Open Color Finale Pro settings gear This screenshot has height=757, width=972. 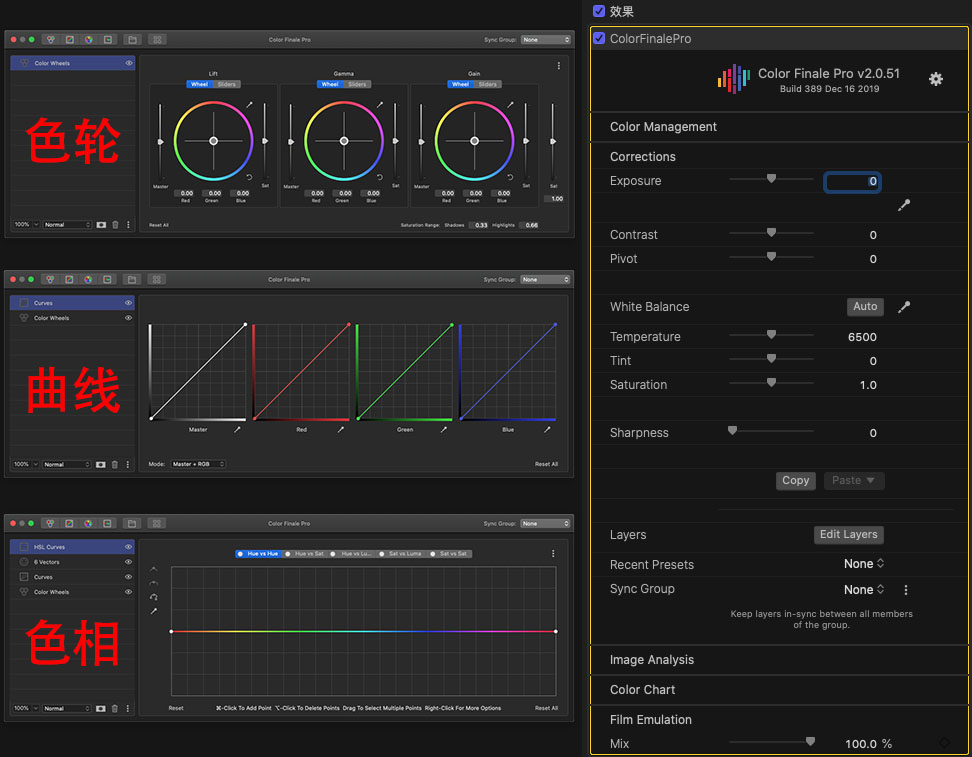click(935, 79)
